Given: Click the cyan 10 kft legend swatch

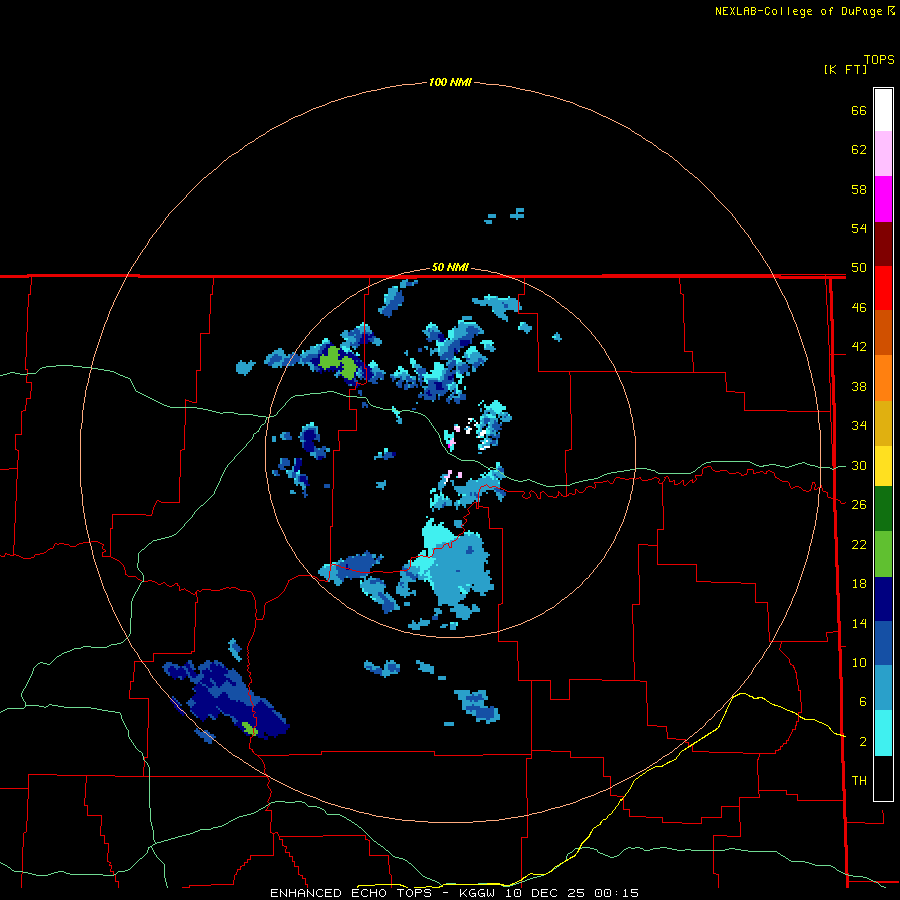Looking at the screenshot, I should click(x=883, y=733).
